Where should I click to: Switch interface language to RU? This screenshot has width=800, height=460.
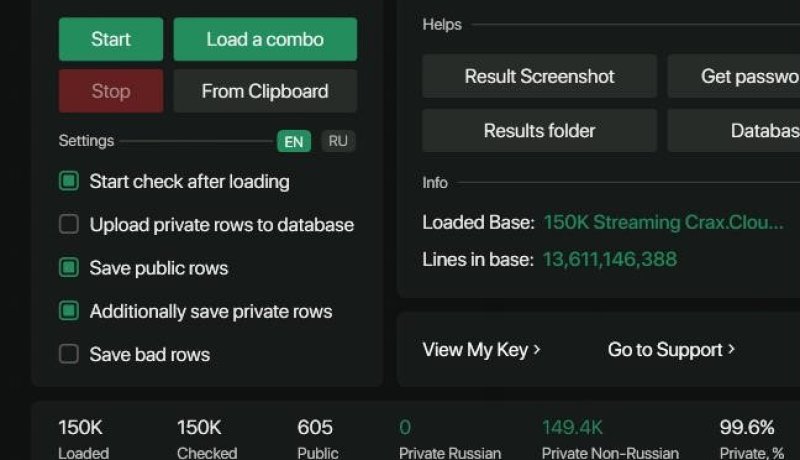pos(338,141)
